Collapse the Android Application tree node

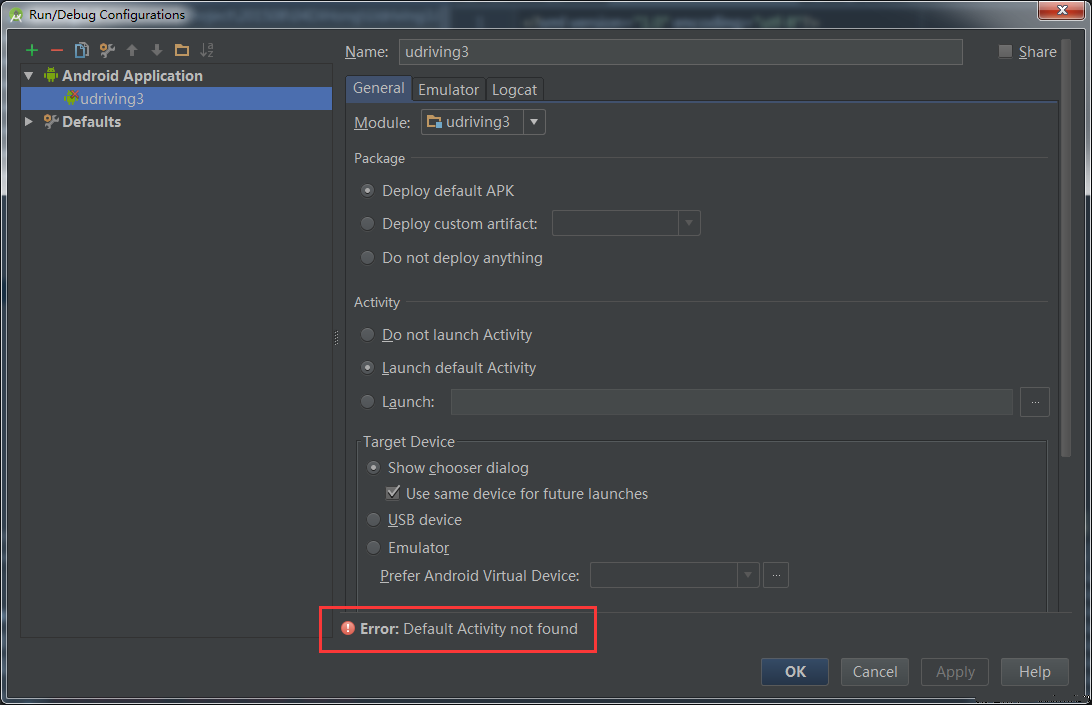[x=29, y=76]
